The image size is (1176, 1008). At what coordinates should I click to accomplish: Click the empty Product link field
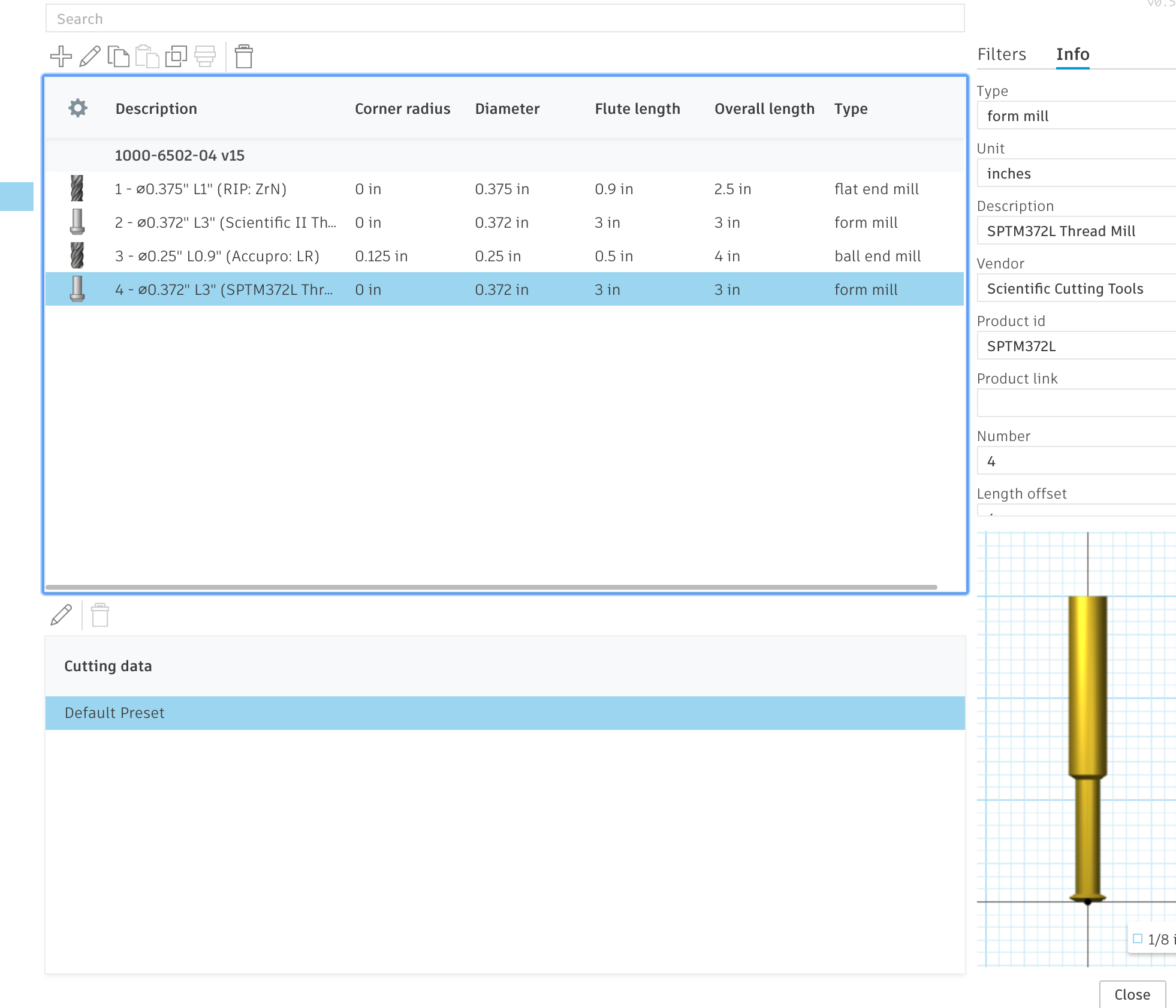coord(1077,403)
